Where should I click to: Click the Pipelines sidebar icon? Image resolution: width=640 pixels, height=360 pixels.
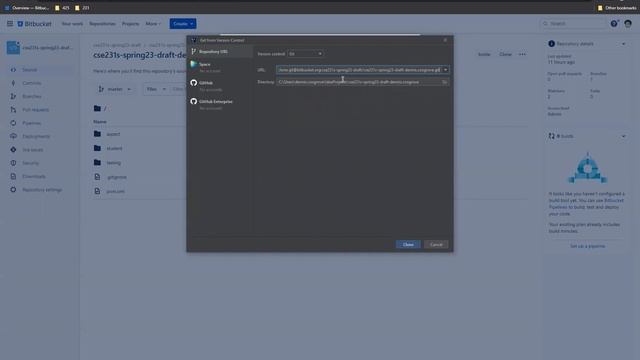pos(13,123)
